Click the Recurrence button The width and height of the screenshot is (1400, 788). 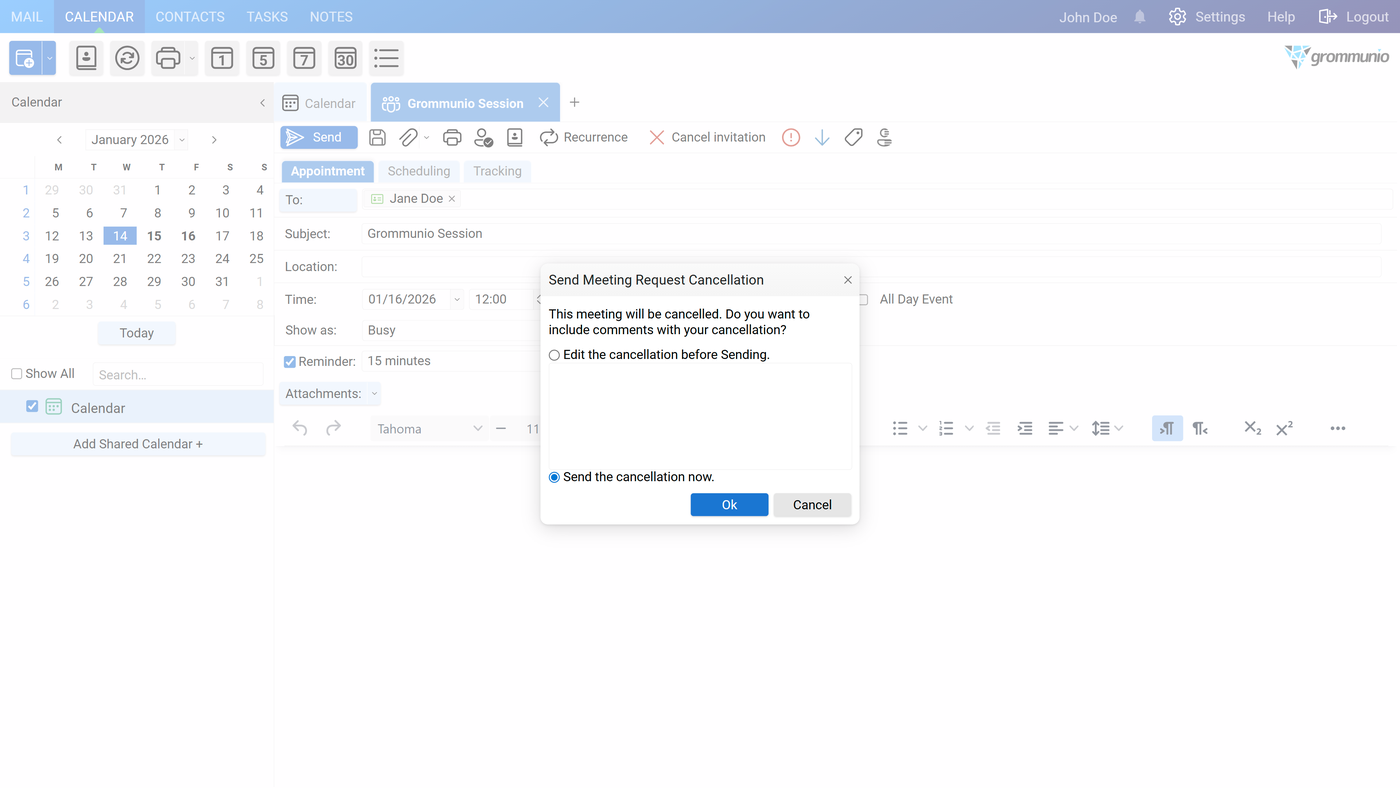584,138
